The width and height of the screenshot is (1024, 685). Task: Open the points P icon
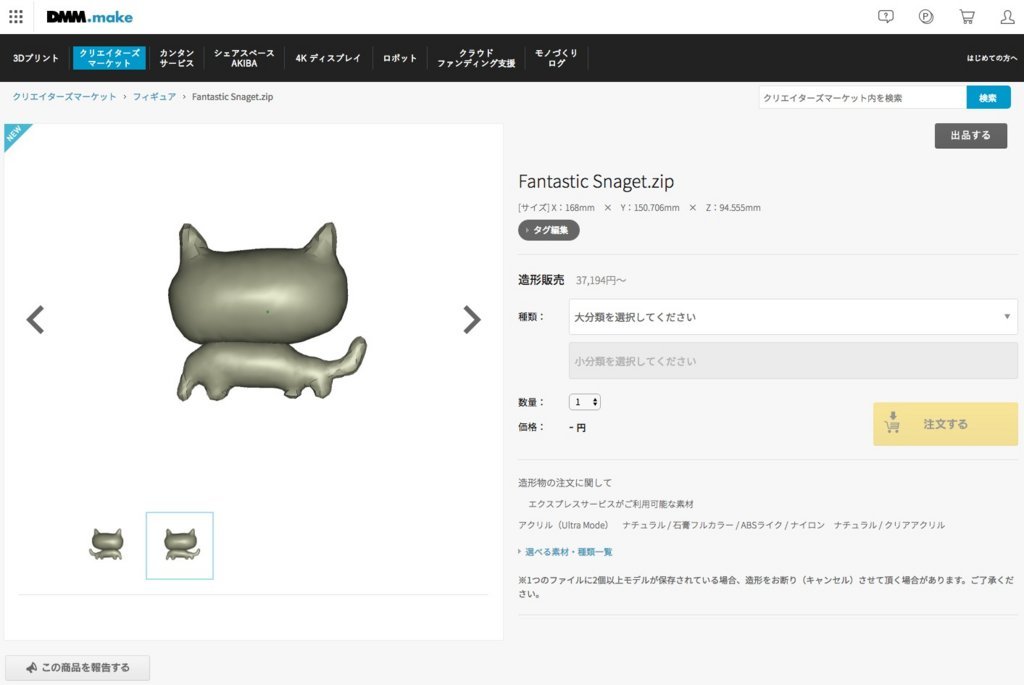click(x=926, y=17)
